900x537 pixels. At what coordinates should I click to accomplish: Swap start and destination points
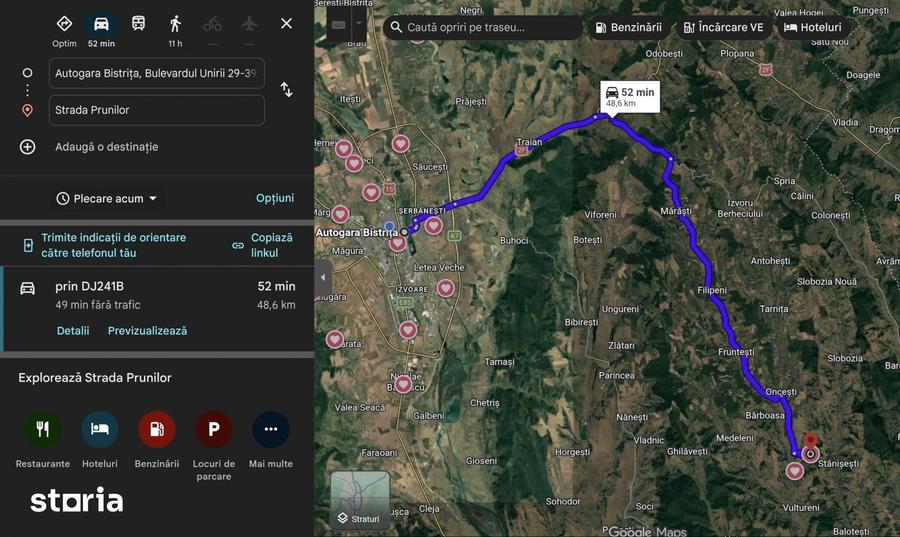pos(286,90)
